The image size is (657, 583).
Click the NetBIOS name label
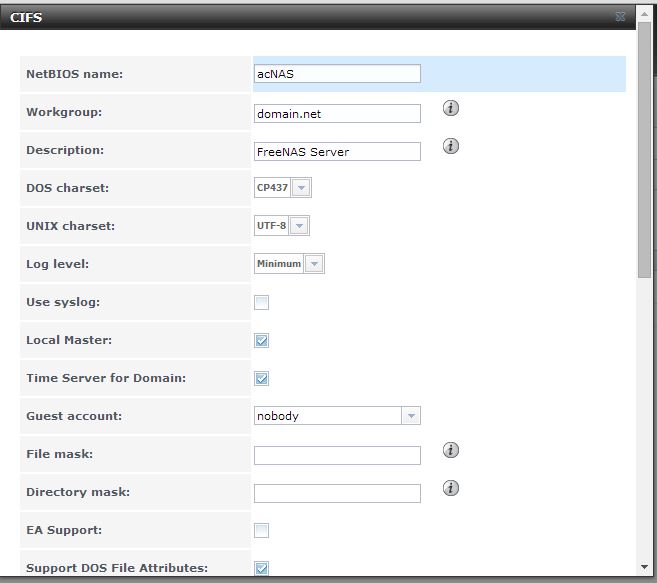tap(75, 74)
